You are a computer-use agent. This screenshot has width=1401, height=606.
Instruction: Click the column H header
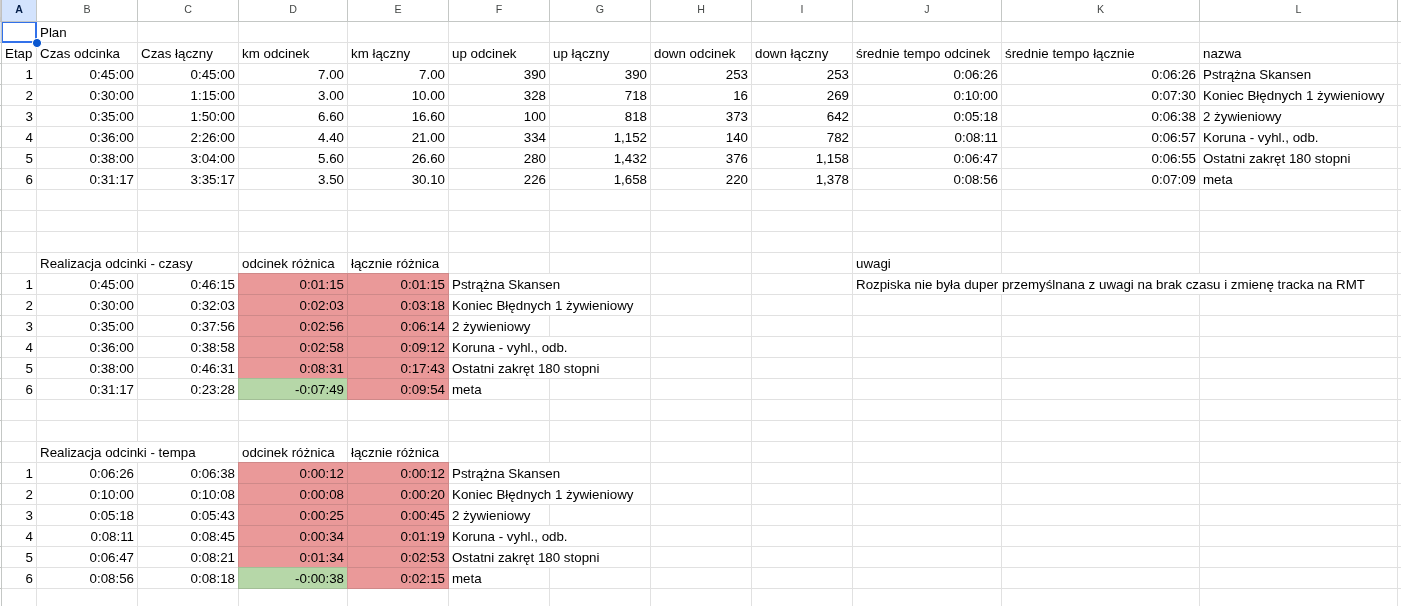coord(701,10)
